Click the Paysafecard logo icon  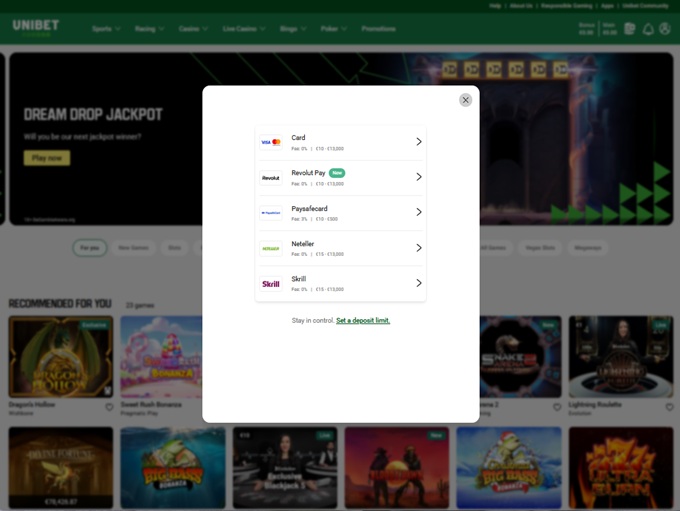tap(271, 213)
